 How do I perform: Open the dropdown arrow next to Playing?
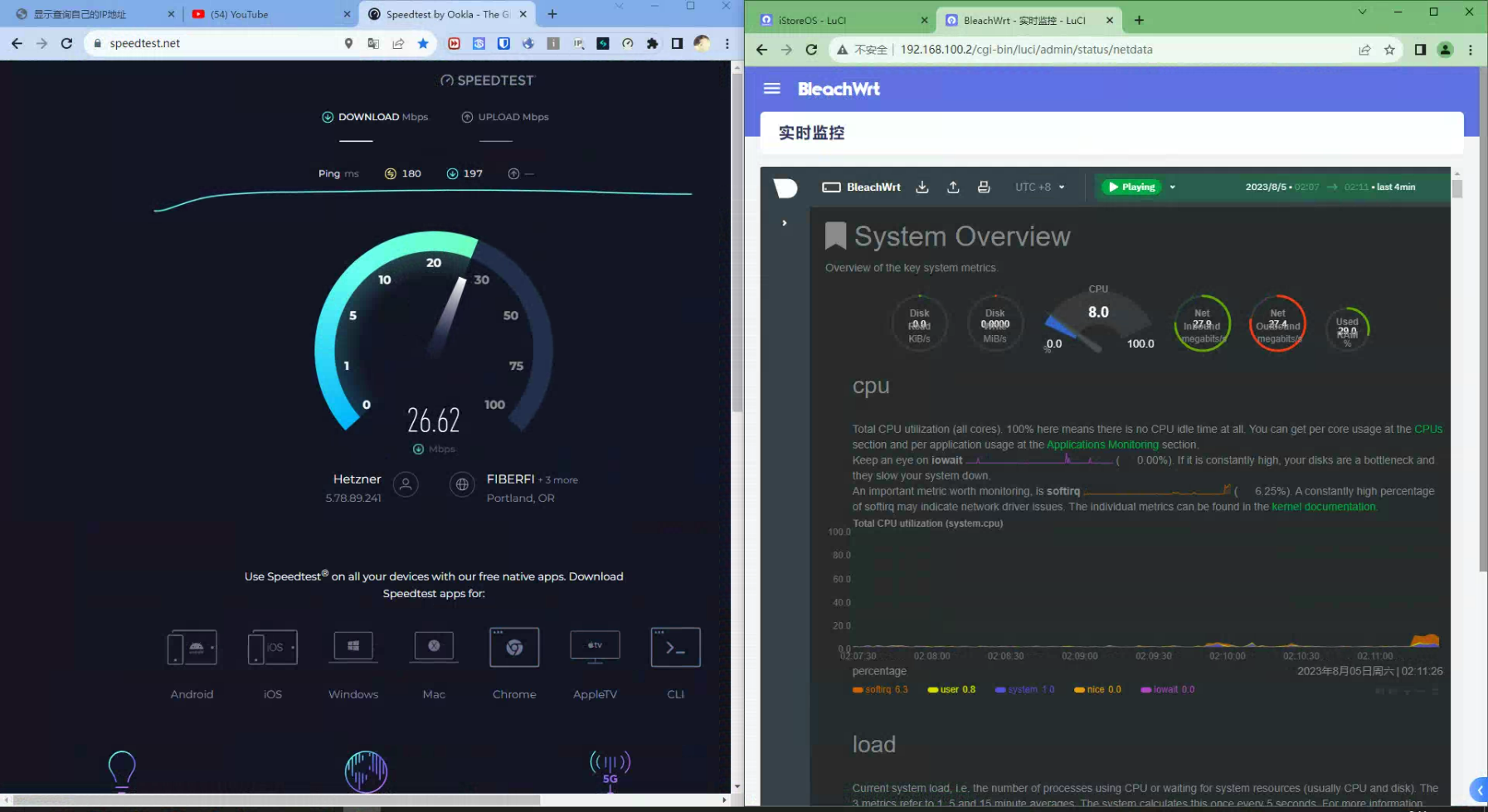click(x=1172, y=187)
